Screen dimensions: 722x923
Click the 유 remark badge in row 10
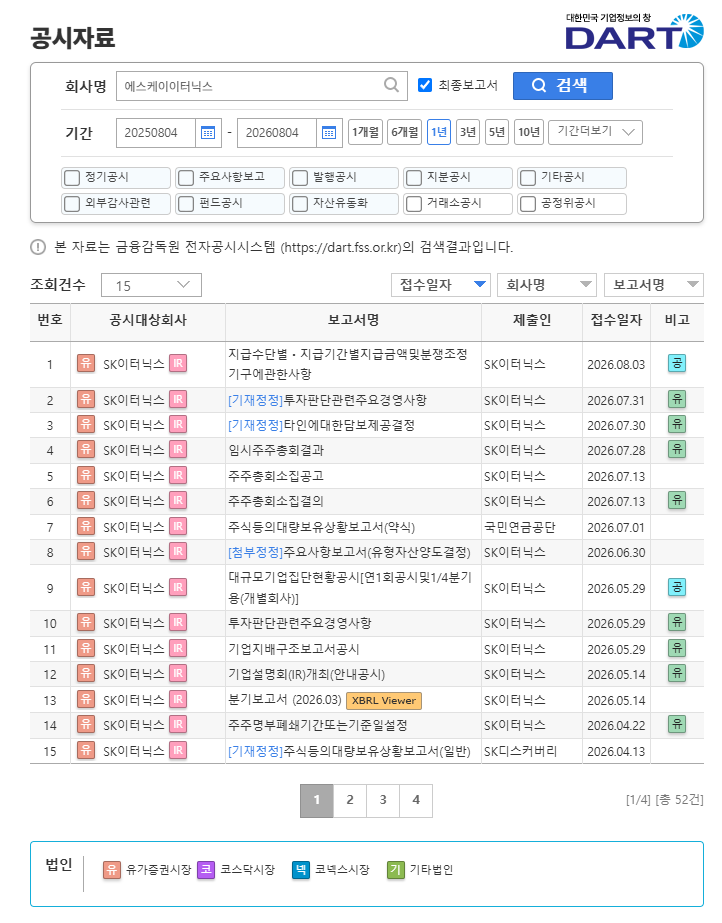tap(677, 622)
